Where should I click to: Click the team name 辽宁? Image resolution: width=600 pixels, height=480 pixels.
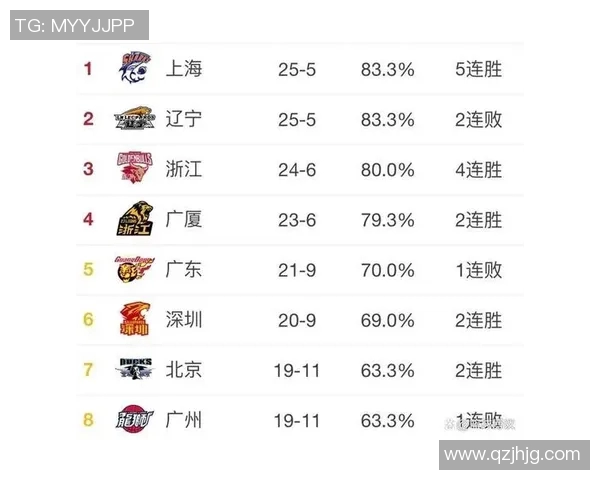183,119
